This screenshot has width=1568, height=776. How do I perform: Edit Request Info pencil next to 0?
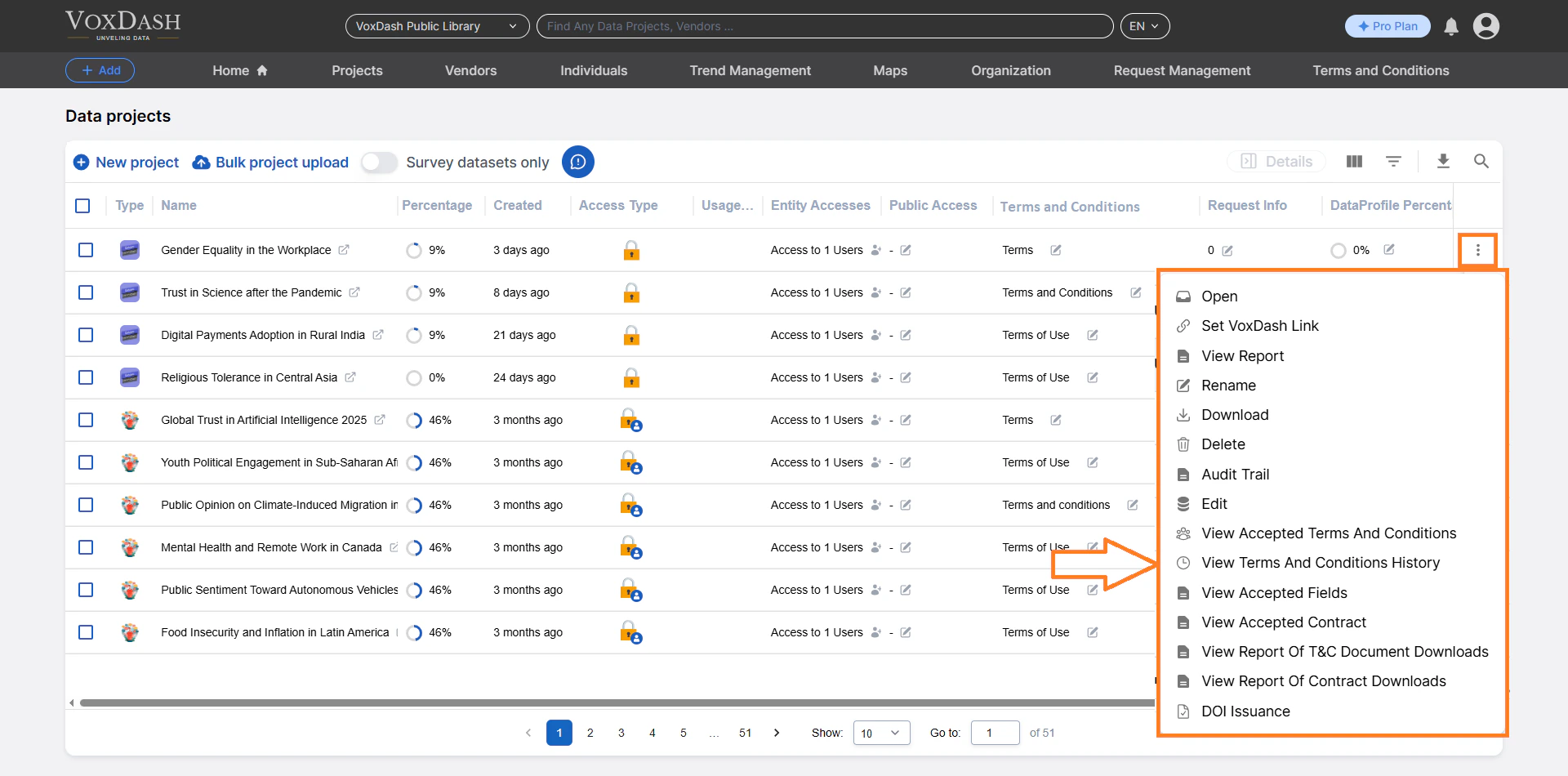[x=1227, y=251]
